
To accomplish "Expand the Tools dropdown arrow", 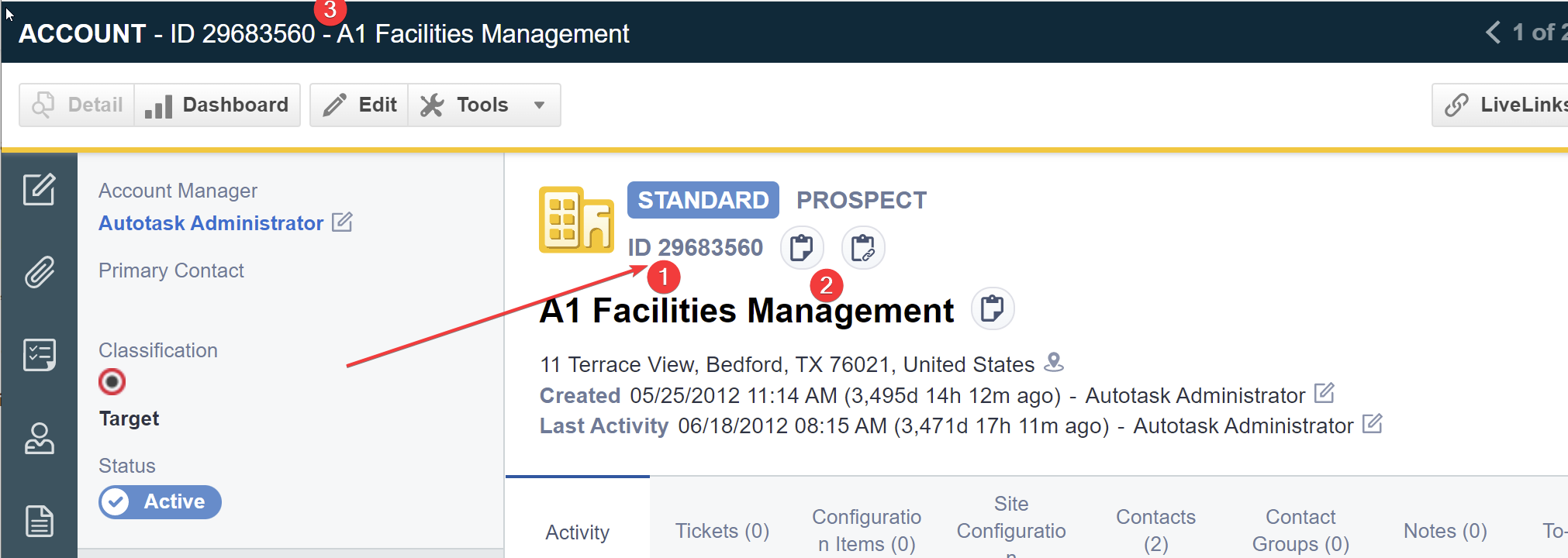I will point(540,105).
